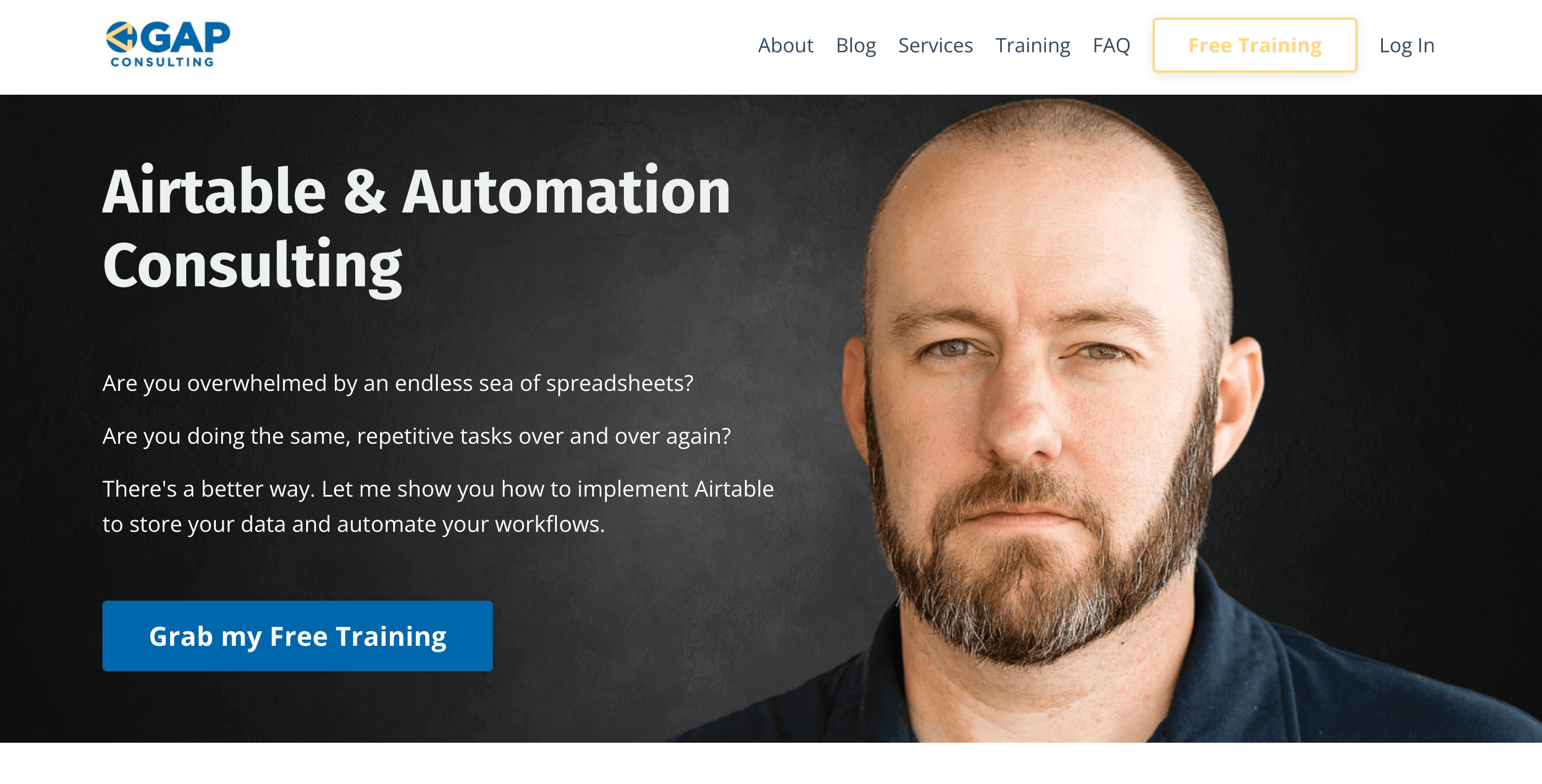
Task: Click the CONSULTING text under the logo
Action: coord(162,62)
